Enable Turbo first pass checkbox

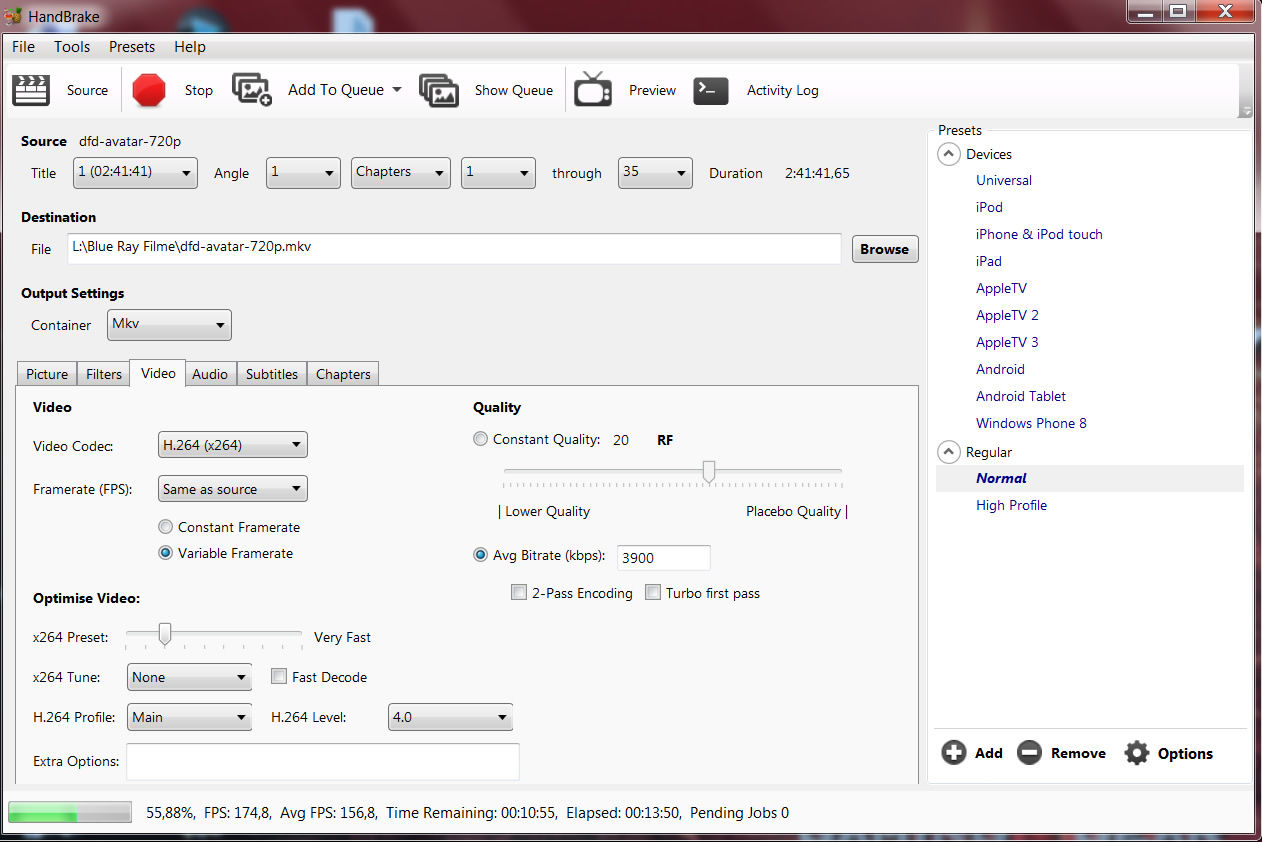(653, 593)
